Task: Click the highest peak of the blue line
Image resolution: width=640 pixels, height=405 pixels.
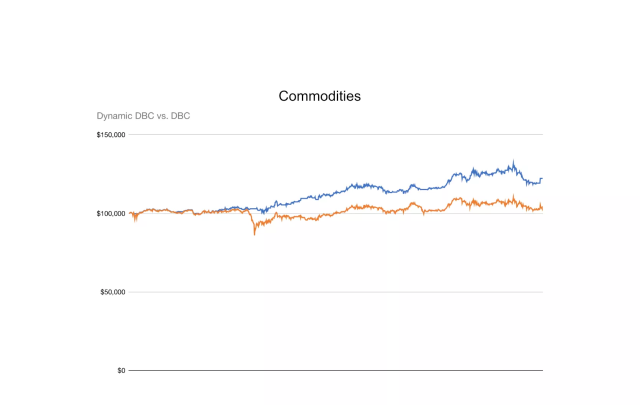Action: [x=513, y=162]
